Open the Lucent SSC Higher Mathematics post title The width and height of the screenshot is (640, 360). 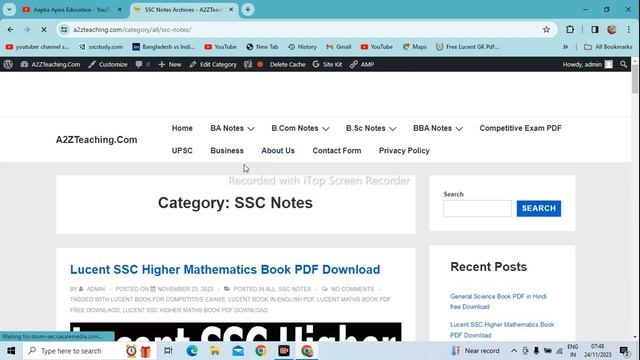click(x=225, y=269)
